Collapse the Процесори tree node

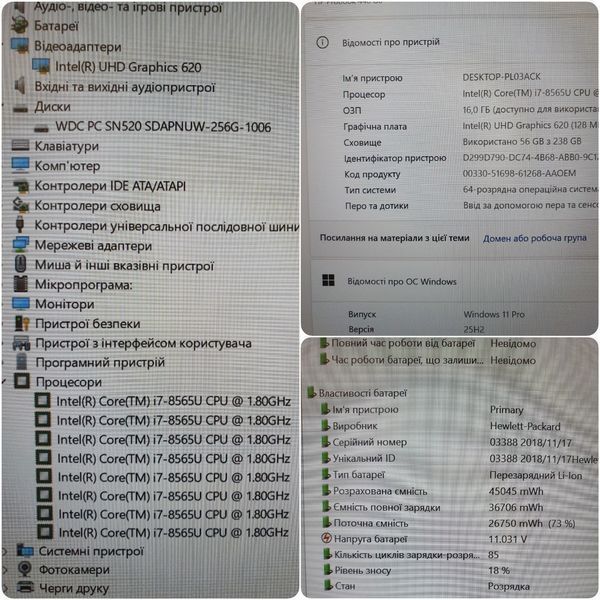(x=4, y=382)
